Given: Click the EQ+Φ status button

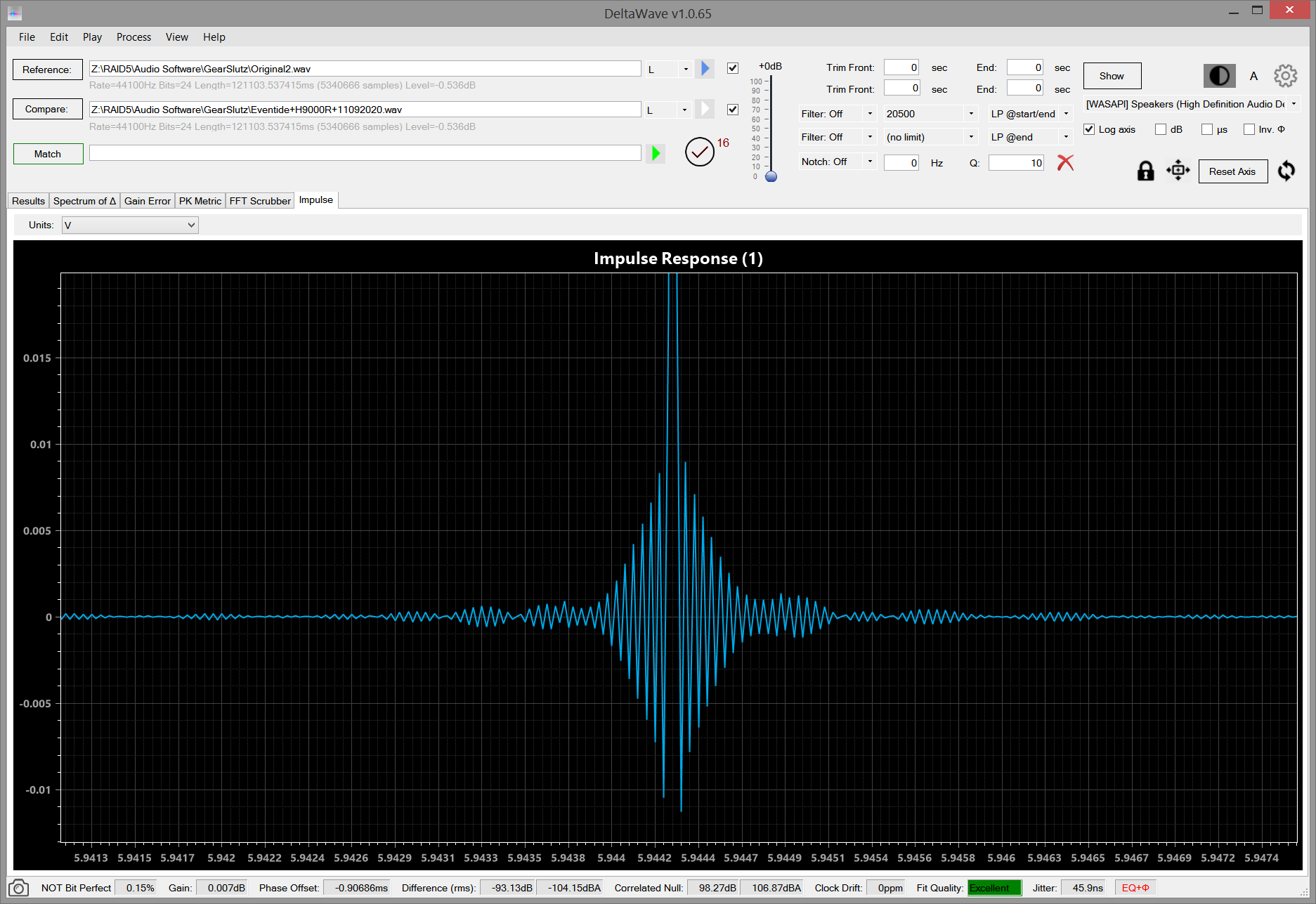Looking at the screenshot, I should tap(1135, 888).
